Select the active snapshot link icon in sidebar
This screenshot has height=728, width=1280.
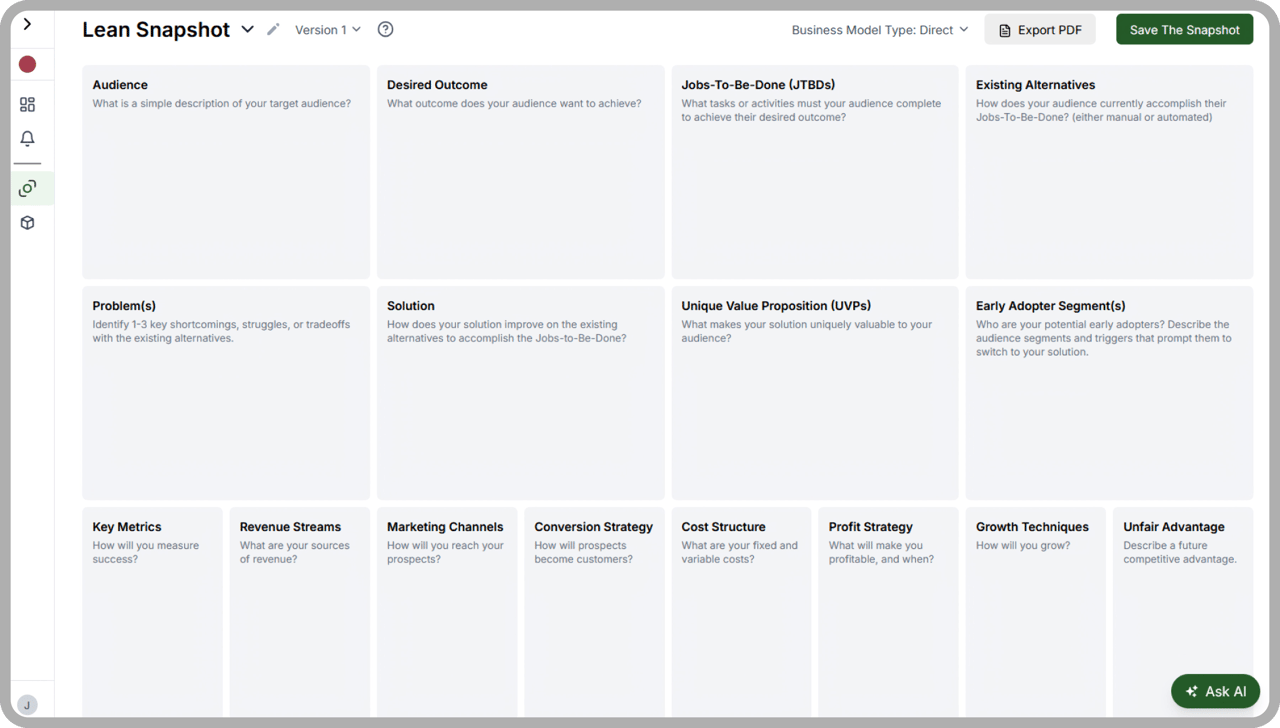27,188
